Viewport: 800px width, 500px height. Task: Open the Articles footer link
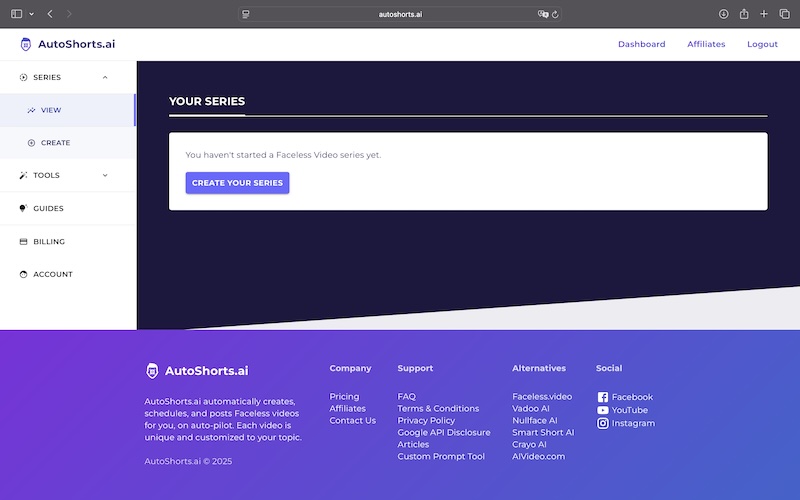click(413, 444)
